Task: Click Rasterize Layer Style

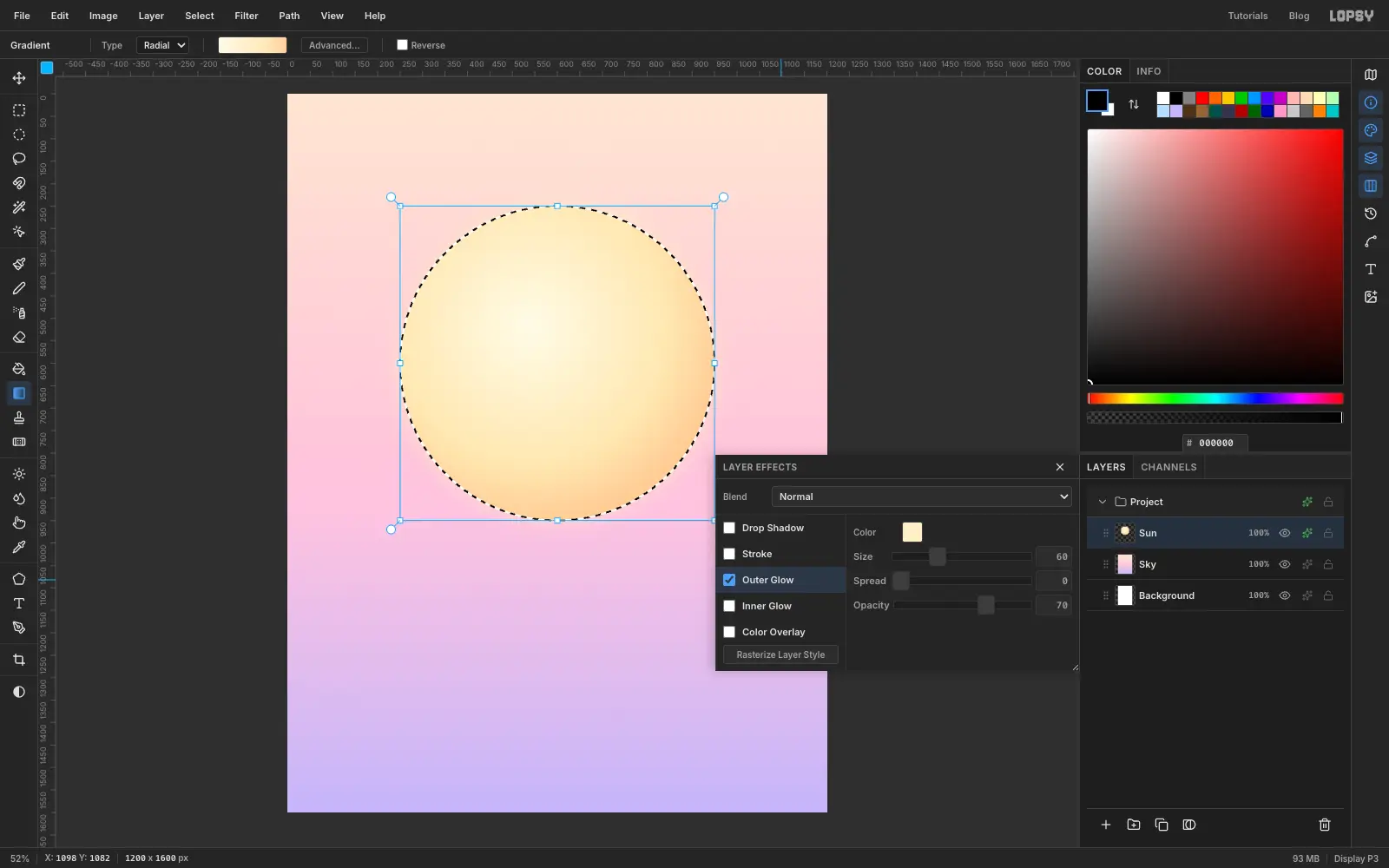Action: [780, 654]
